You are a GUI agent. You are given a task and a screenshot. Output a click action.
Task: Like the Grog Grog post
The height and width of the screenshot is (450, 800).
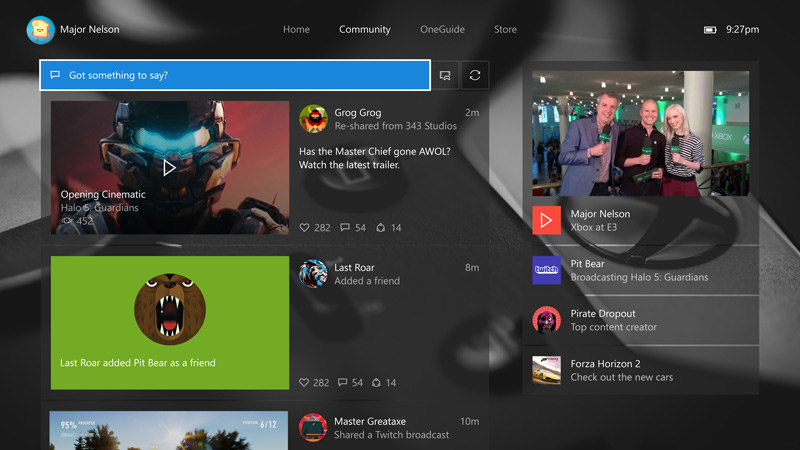pyautogui.click(x=305, y=228)
